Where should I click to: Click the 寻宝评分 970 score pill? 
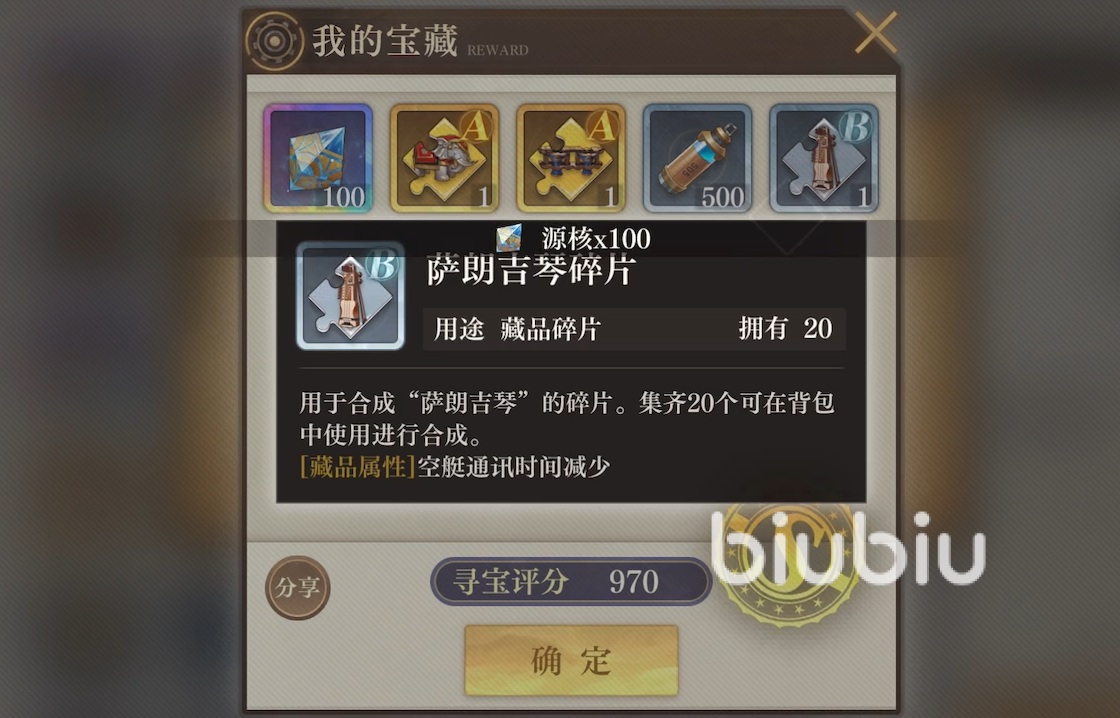[571, 582]
